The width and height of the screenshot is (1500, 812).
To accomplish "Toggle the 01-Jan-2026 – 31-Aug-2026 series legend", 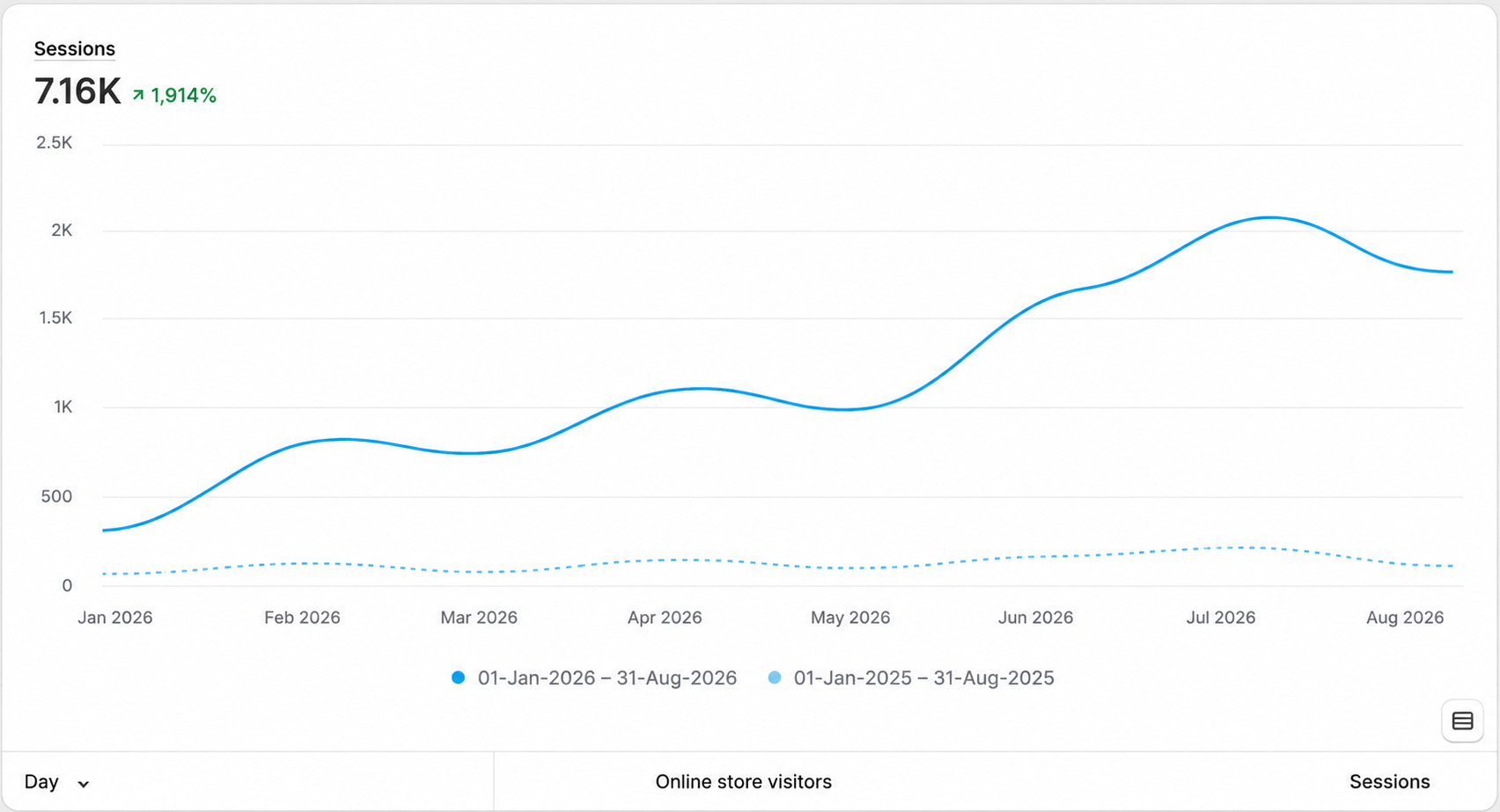I will 594,677.
